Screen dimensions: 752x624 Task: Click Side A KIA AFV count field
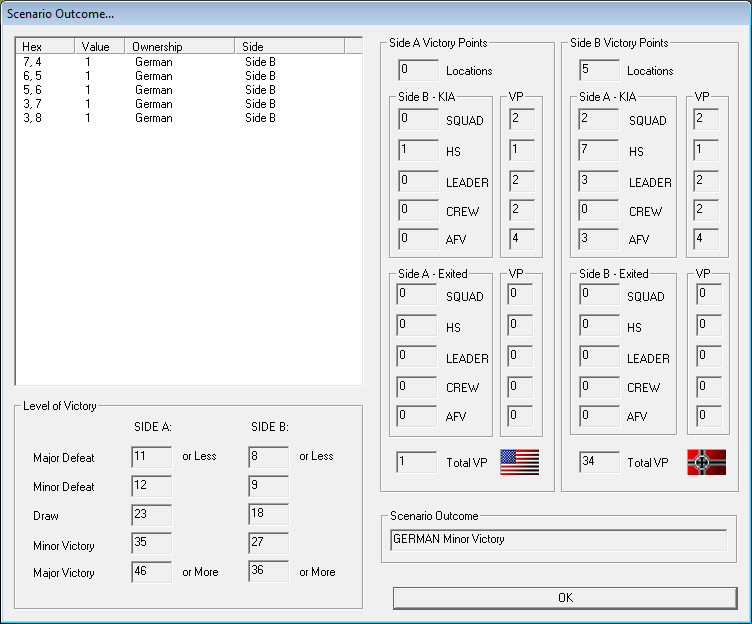[599, 239]
